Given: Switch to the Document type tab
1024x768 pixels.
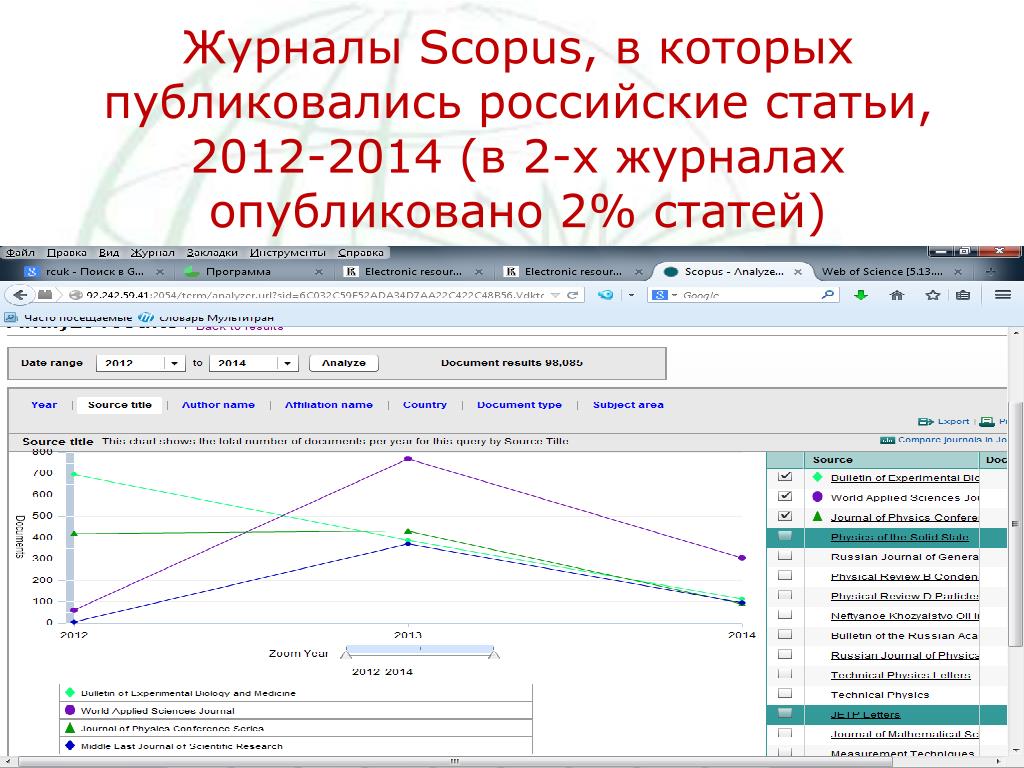Looking at the screenshot, I should (x=519, y=405).
